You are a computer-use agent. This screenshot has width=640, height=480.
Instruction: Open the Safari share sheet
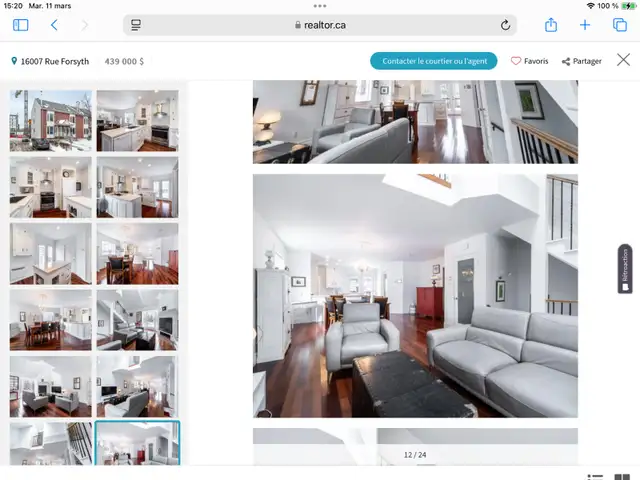point(550,25)
